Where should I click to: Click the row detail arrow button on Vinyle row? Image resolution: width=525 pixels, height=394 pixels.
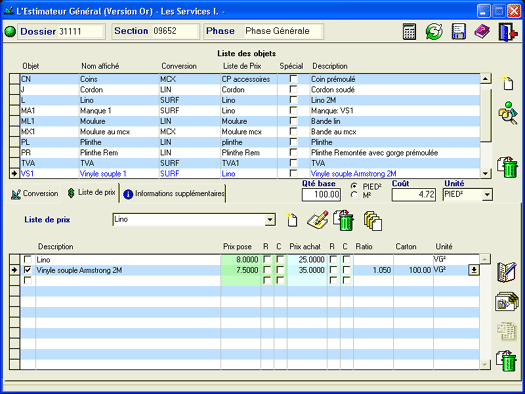point(473,270)
